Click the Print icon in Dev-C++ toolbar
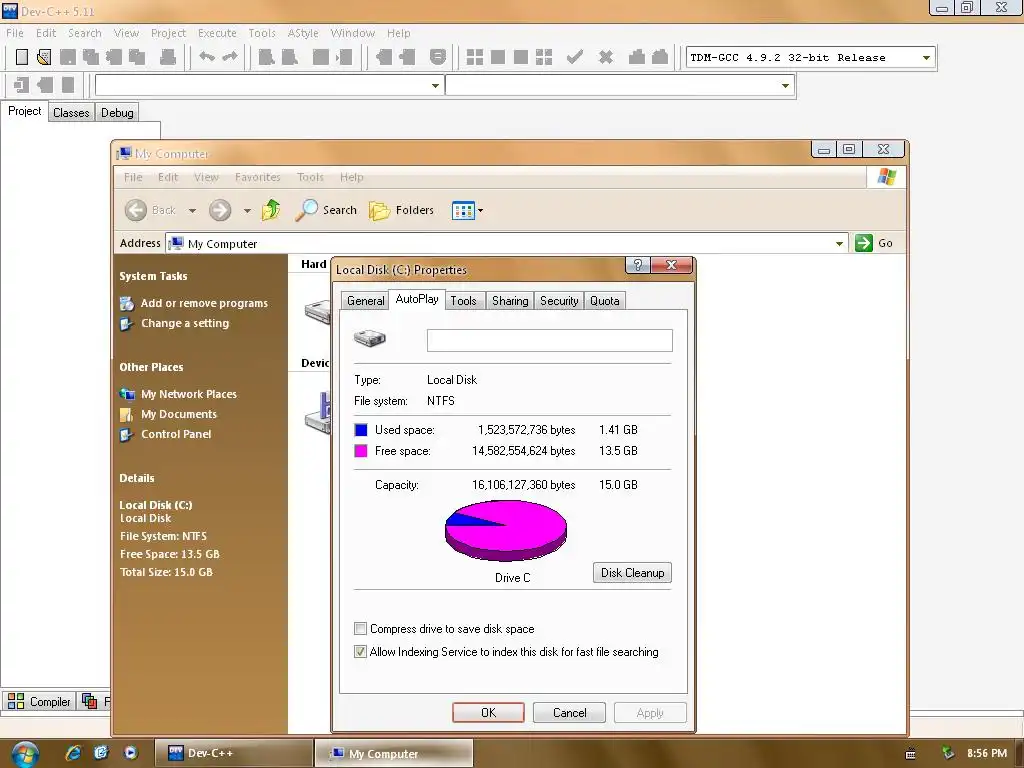This screenshot has height=768, width=1024. [x=168, y=57]
